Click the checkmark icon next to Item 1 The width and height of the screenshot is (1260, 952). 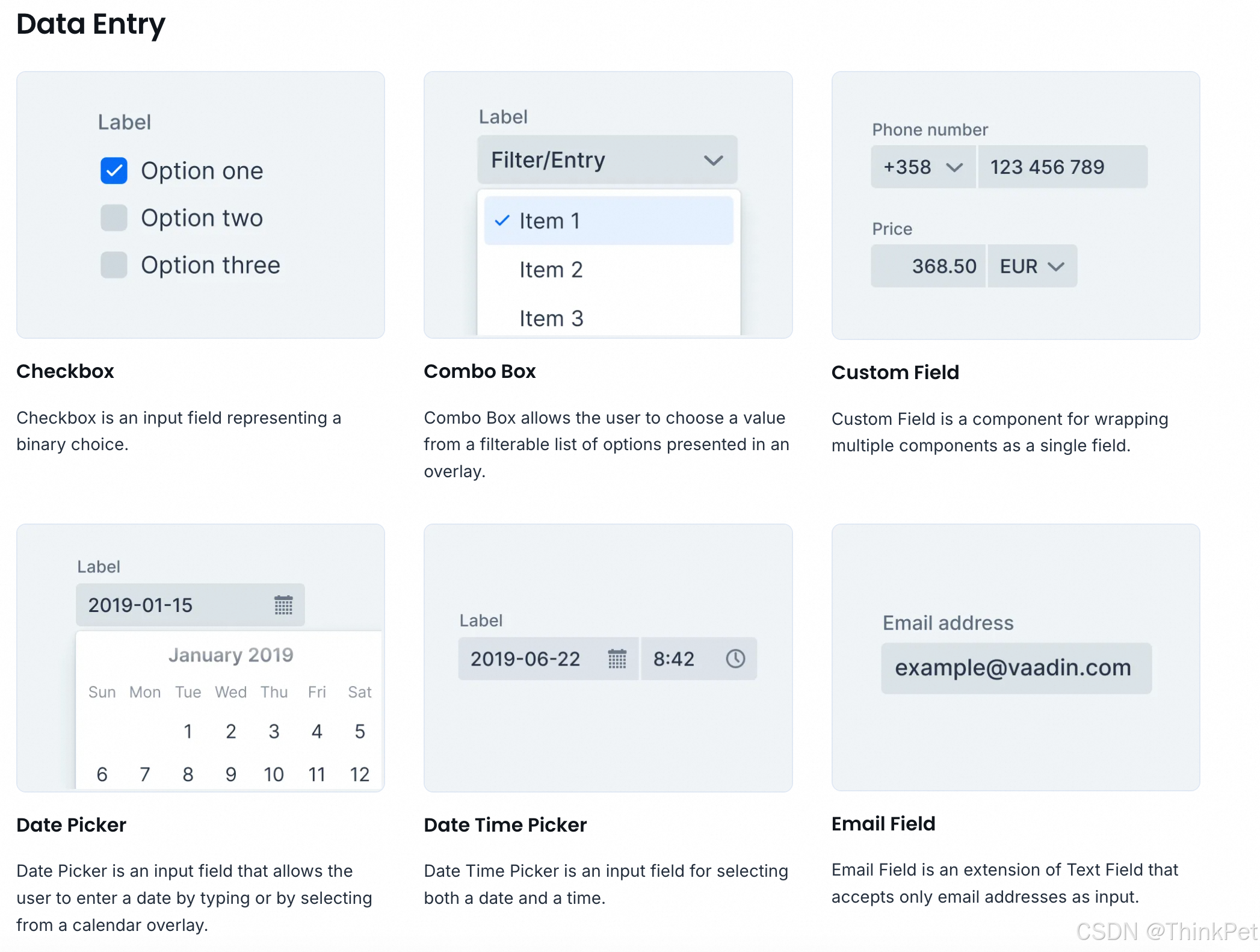tap(502, 221)
